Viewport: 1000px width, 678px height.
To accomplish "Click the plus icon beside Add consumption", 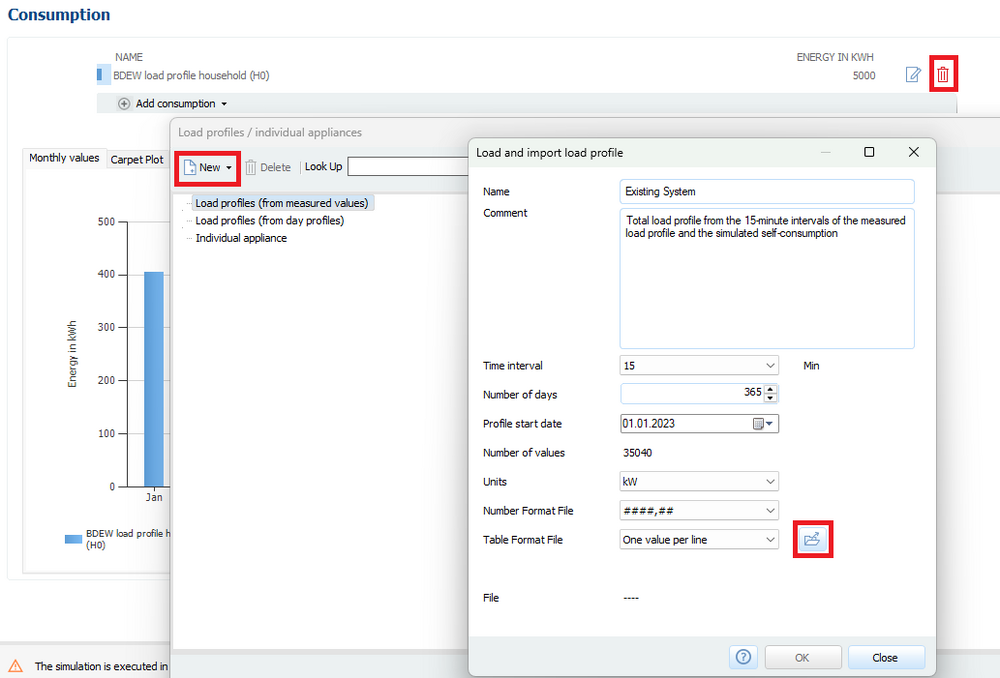I will click(x=124, y=103).
